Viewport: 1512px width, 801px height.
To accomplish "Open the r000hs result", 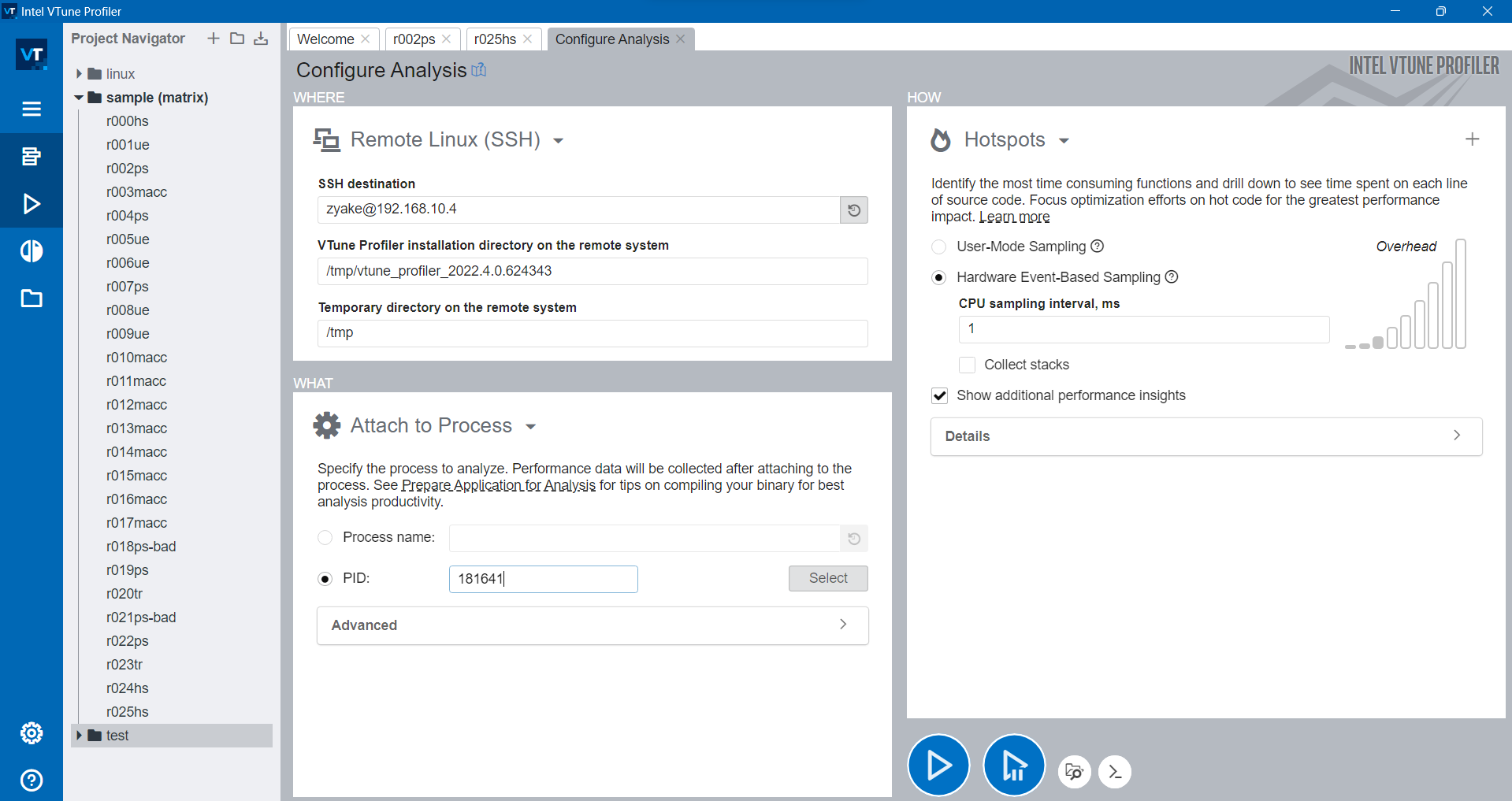I will coord(128,121).
